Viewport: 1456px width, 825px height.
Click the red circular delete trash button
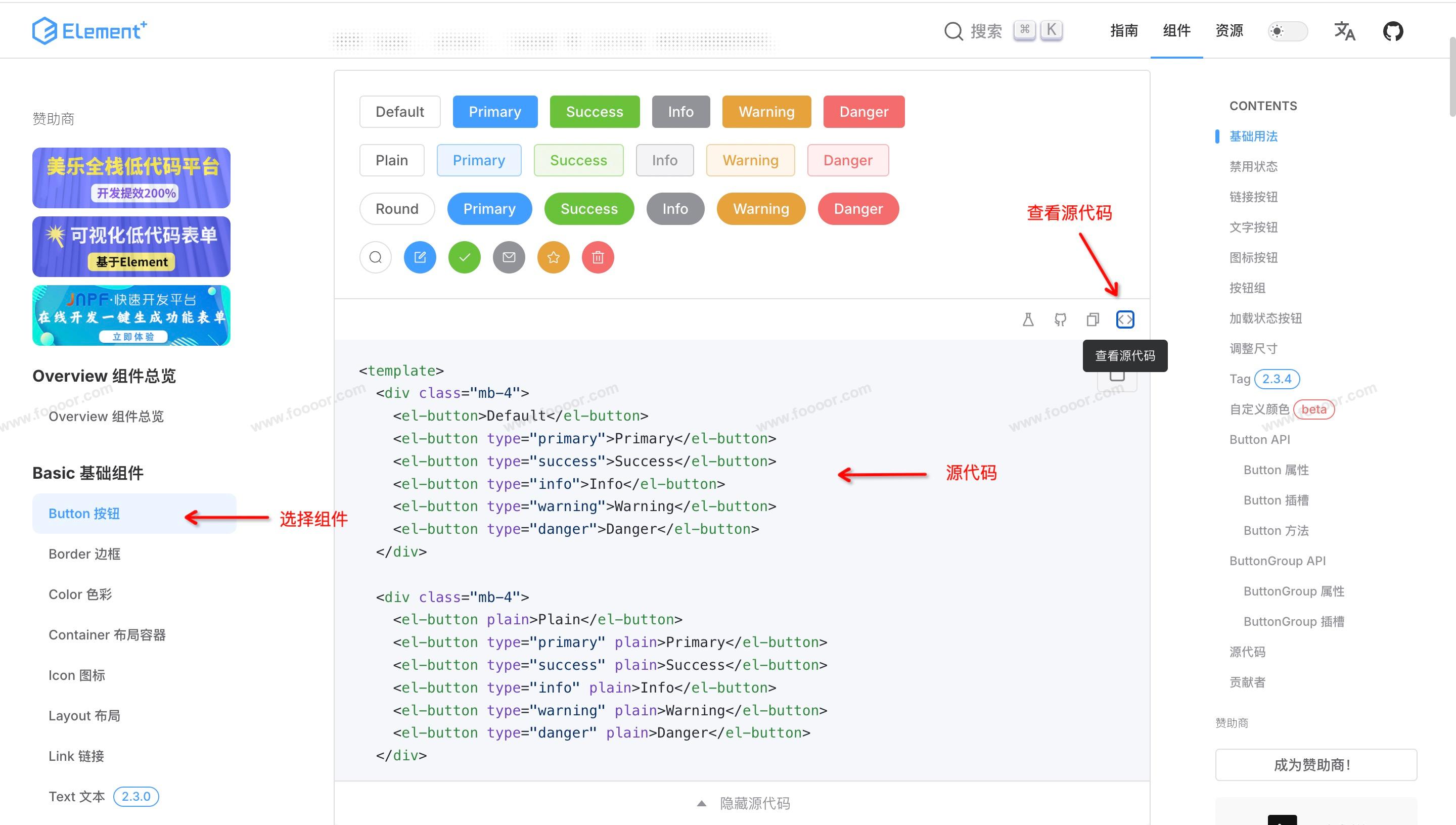pos(597,257)
